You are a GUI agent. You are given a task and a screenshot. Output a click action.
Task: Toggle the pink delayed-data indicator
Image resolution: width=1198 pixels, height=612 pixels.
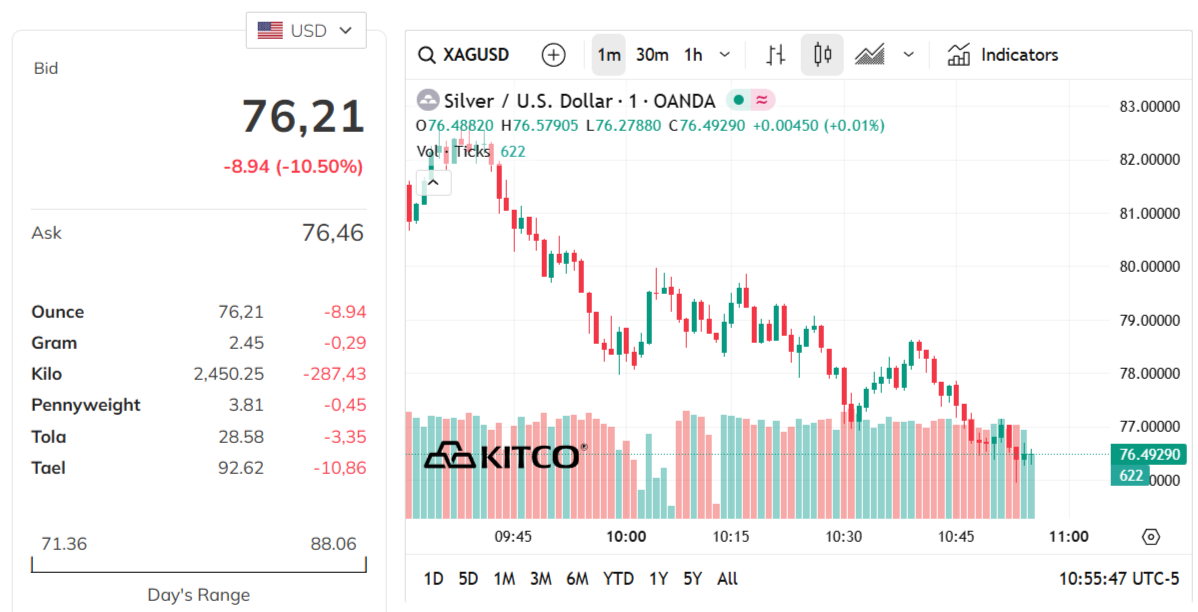coord(760,100)
